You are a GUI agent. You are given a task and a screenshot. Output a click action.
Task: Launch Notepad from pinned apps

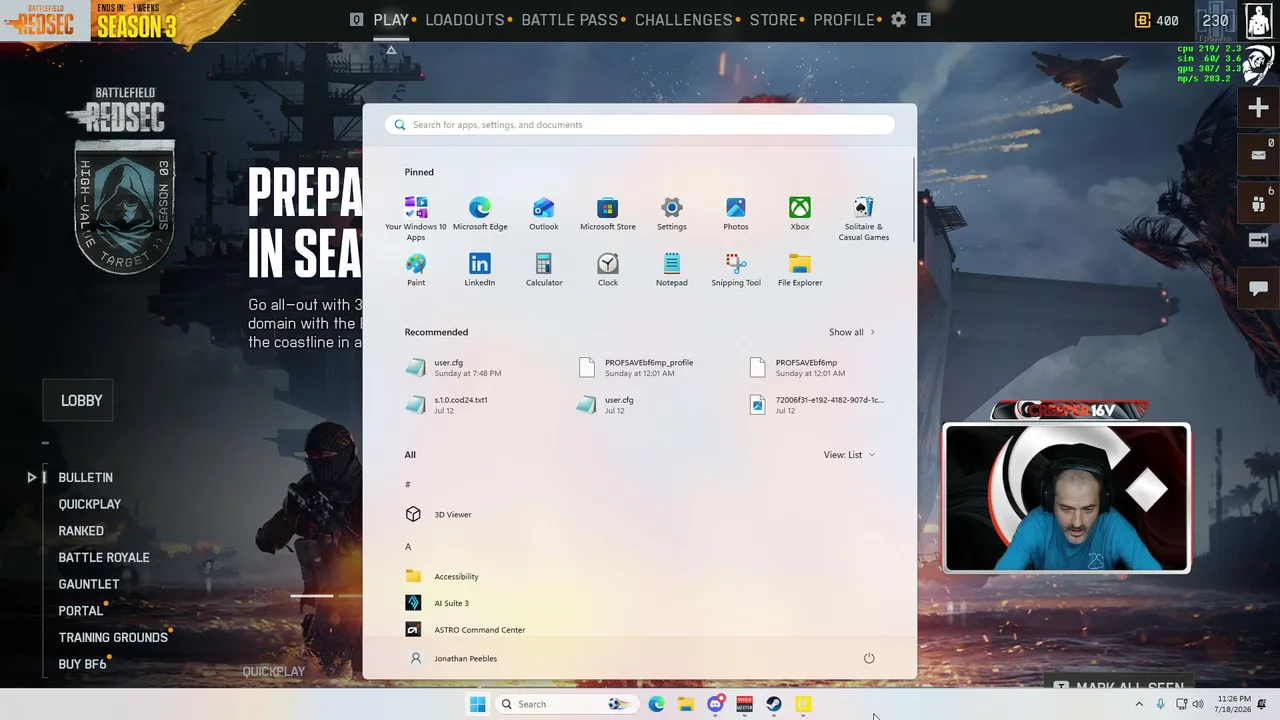[x=672, y=270]
